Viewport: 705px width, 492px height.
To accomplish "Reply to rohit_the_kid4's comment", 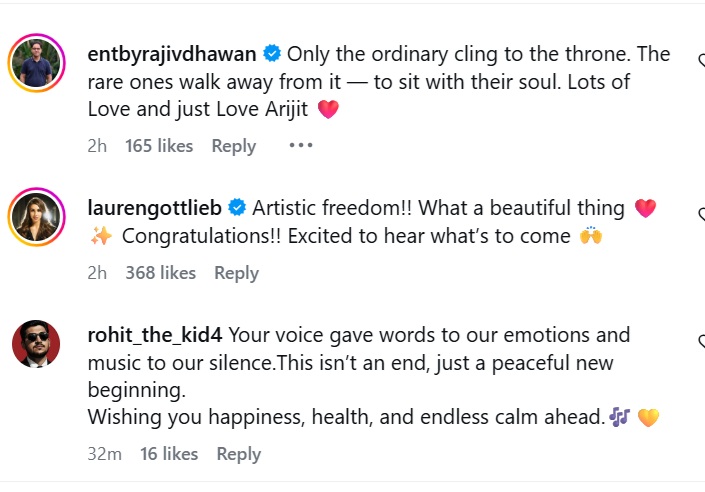I will (239, 454).
